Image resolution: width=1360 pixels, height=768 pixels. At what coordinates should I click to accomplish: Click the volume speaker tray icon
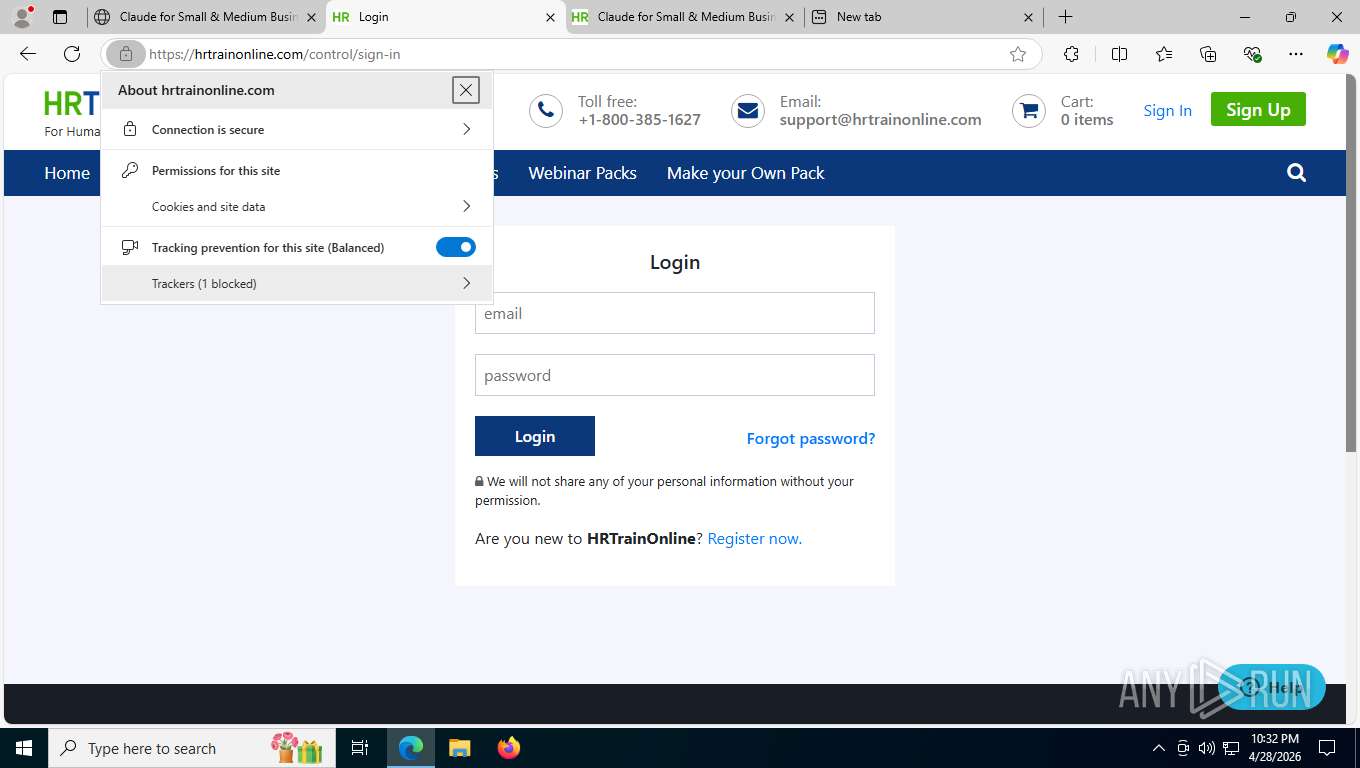1207,748
